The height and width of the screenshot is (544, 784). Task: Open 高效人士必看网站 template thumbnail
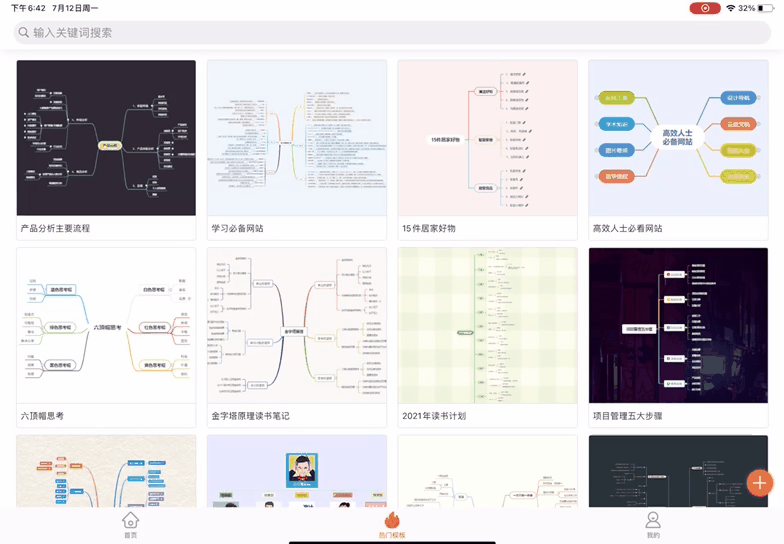[x=678, y=138]
